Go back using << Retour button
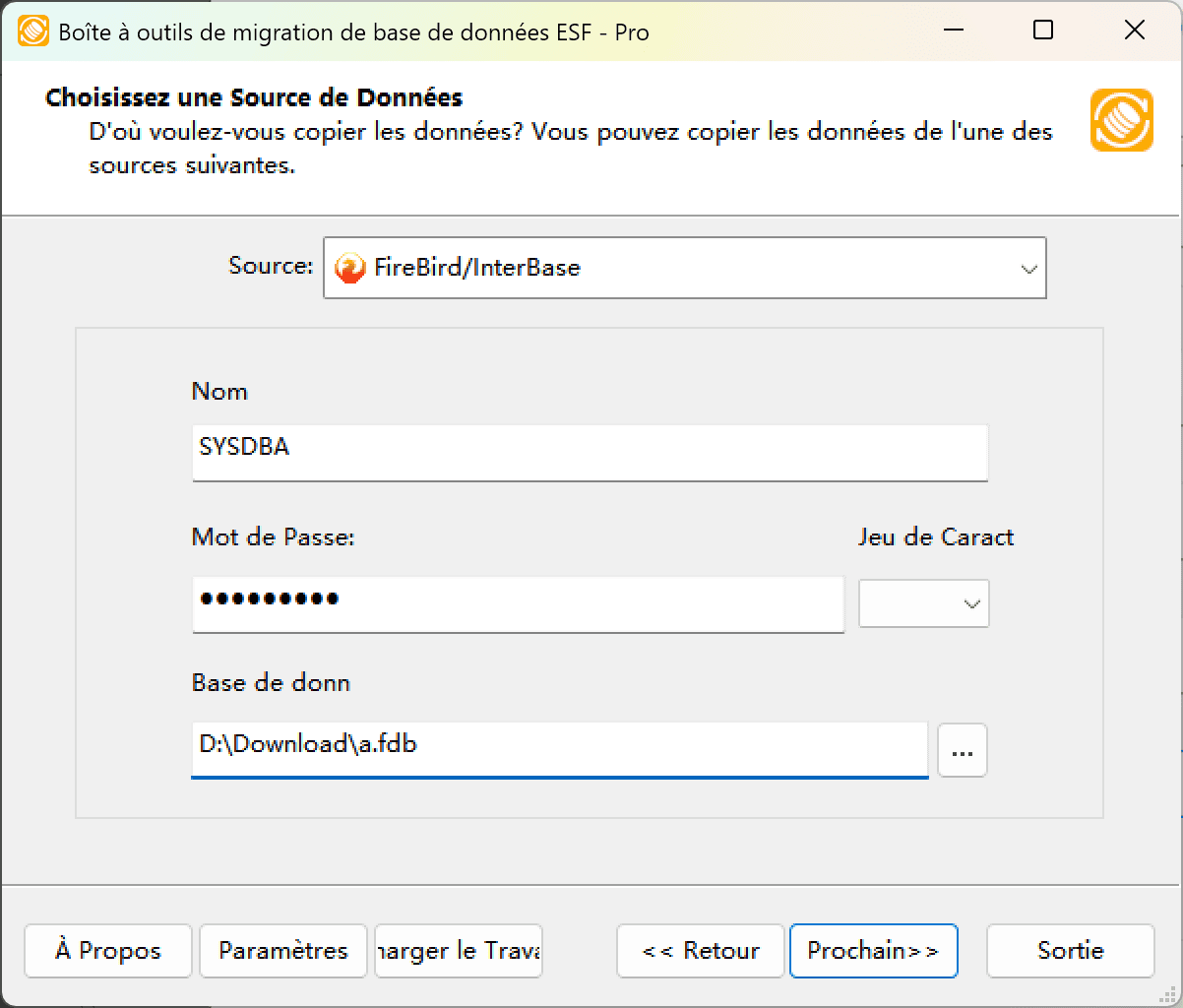The width and height of the screenshot is (1183, 1008). click(700, 951)
